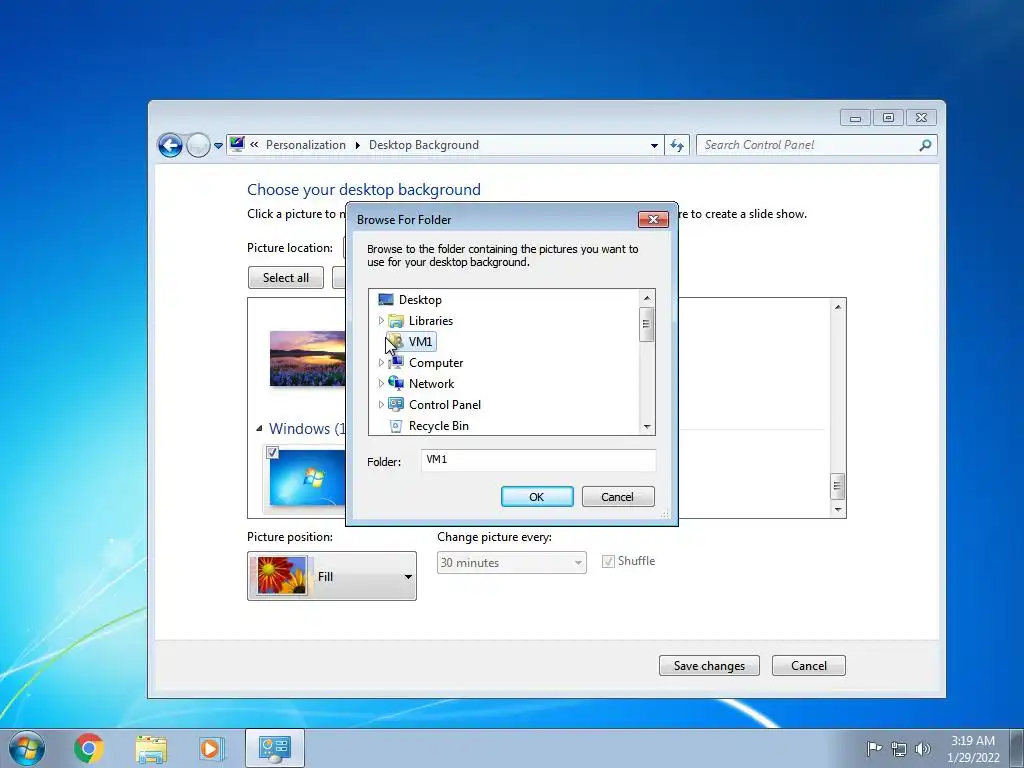Launch Google Chrome from taskbar
This screenshot has height=768, width=1024.
click(89, 748)
